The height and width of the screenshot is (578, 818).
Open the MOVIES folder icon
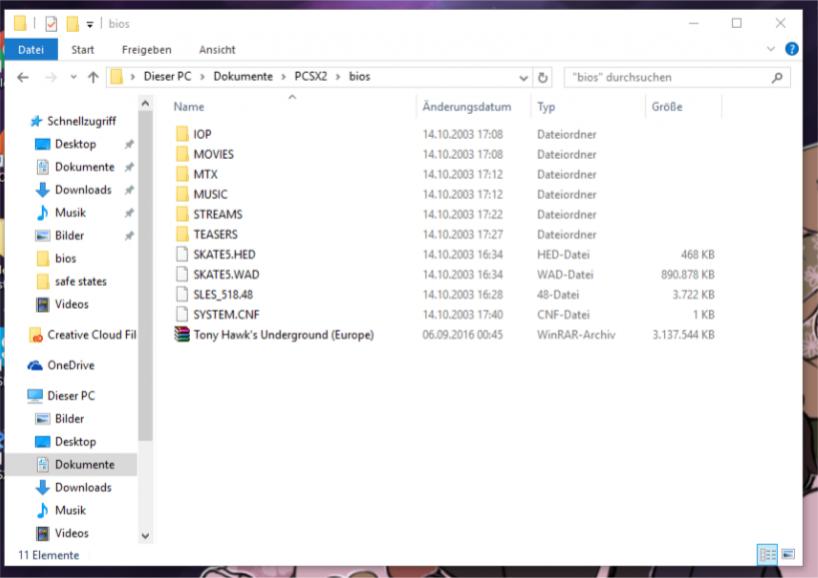pyautogui.click(x=182, y=154)
